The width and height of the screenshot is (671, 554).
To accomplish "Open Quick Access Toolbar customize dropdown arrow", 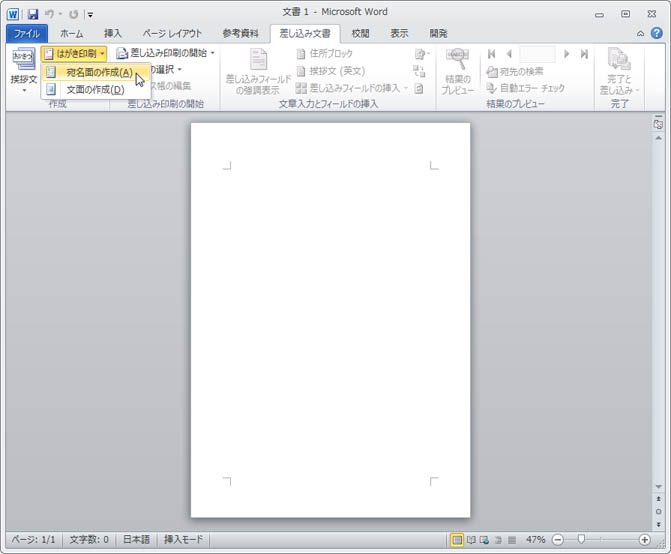I will 90,14.
